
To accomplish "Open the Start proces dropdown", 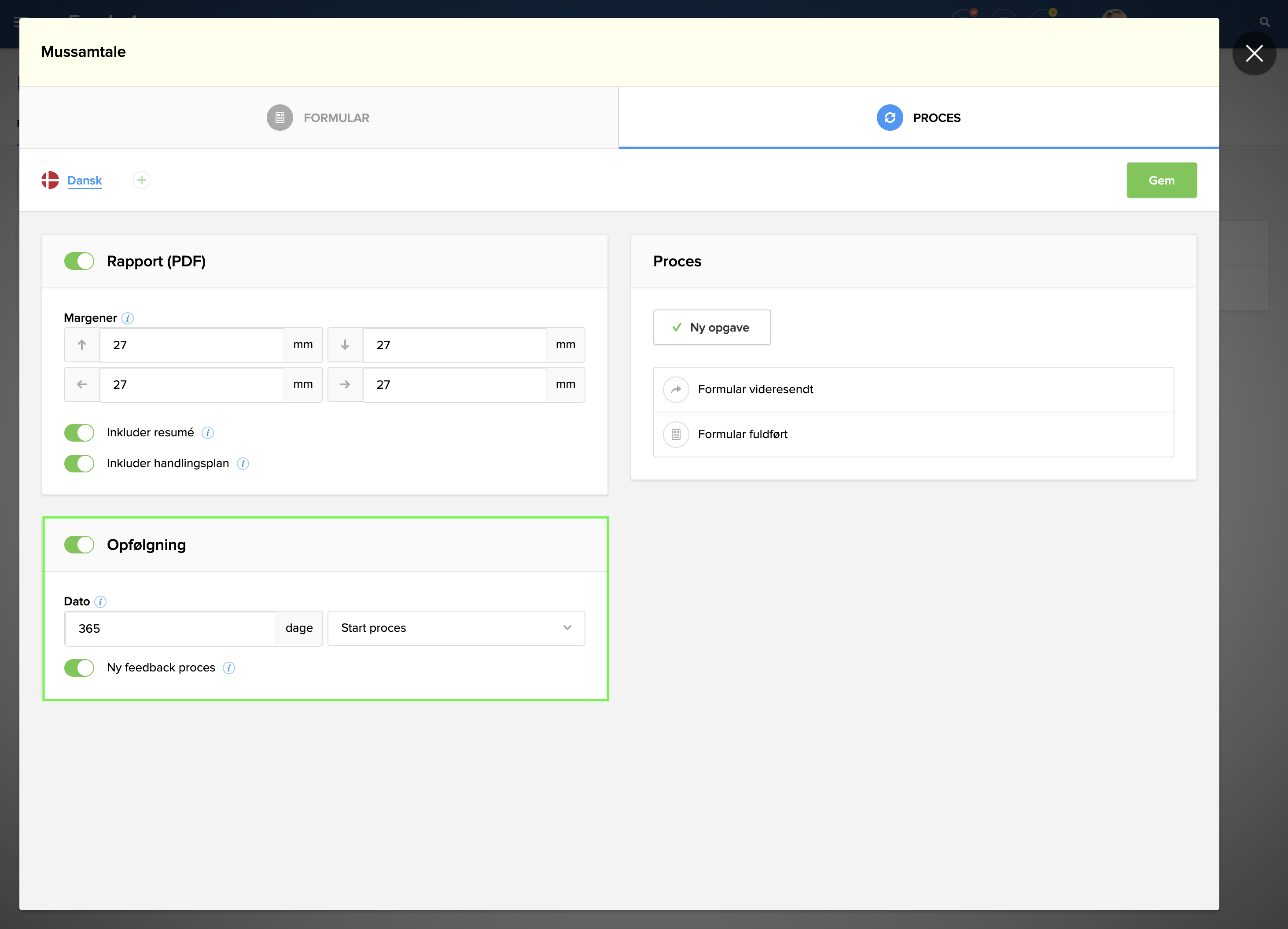I will click(456, 628).
